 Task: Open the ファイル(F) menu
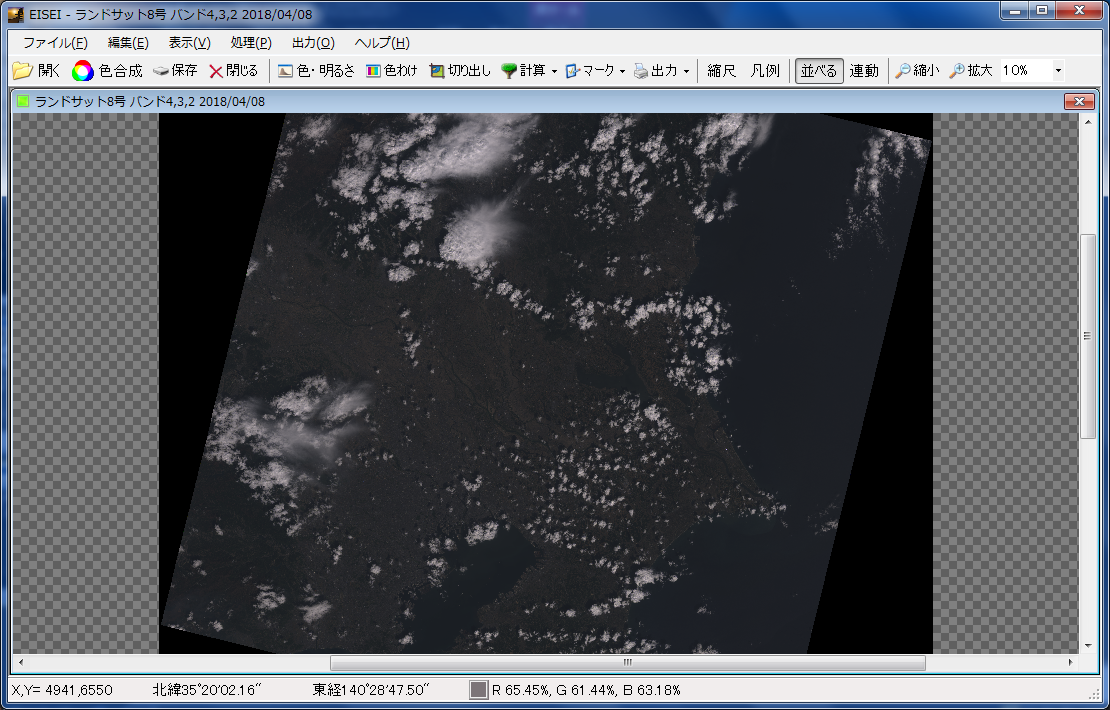[55, 42]
